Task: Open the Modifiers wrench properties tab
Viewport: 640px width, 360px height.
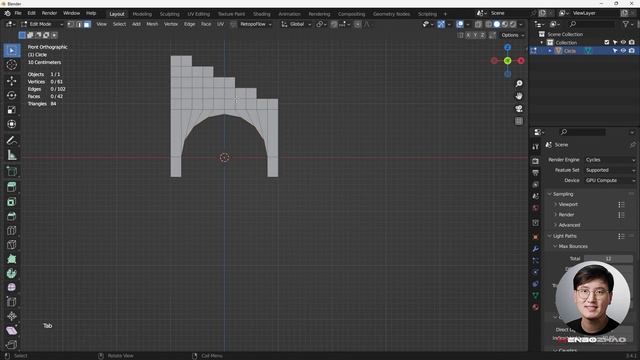Action: 536,249
